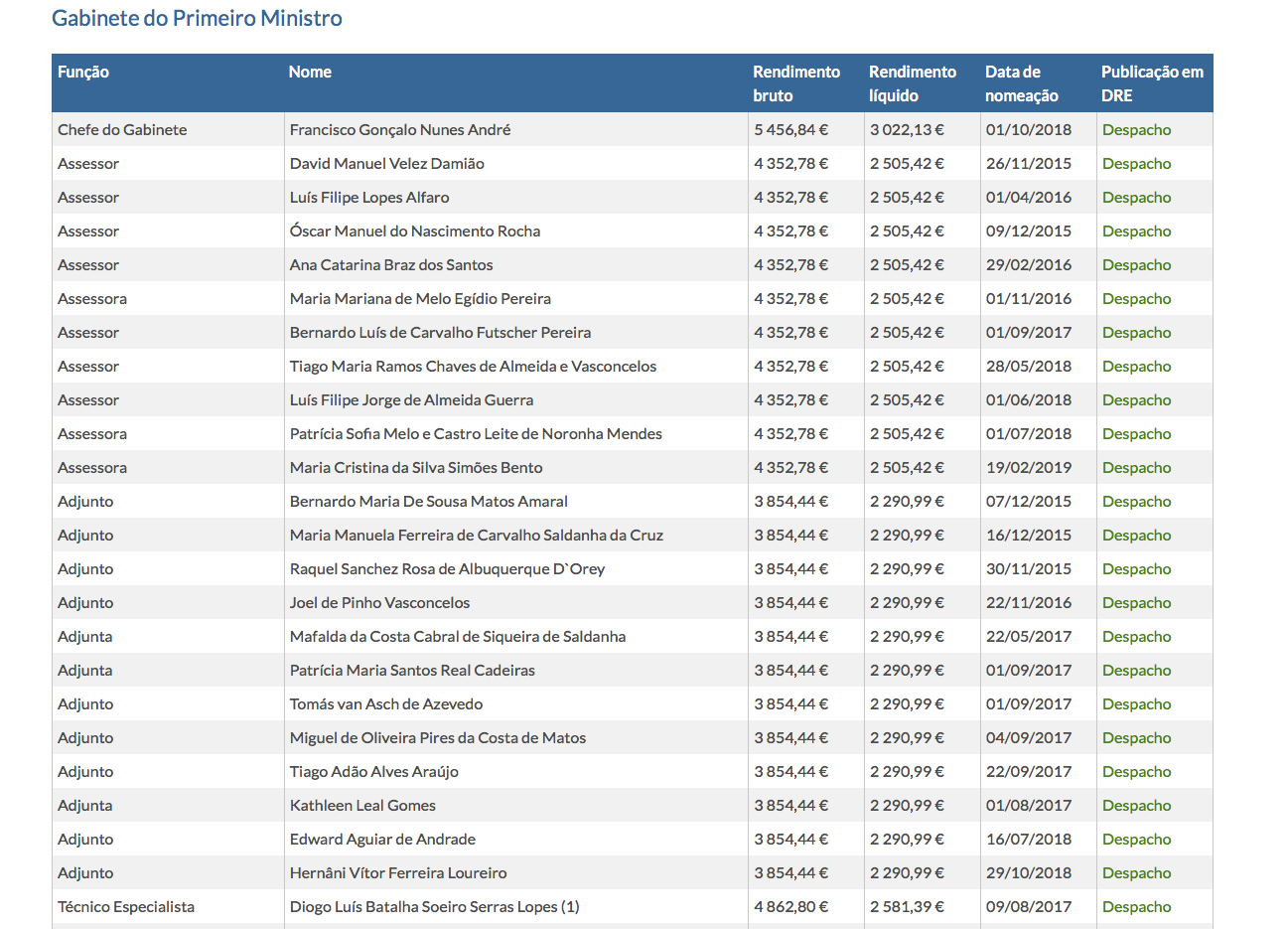Click the Rendimento bruto column header
The height and width of the screenshot is (929, 1288).
click(x=795, y=83)
